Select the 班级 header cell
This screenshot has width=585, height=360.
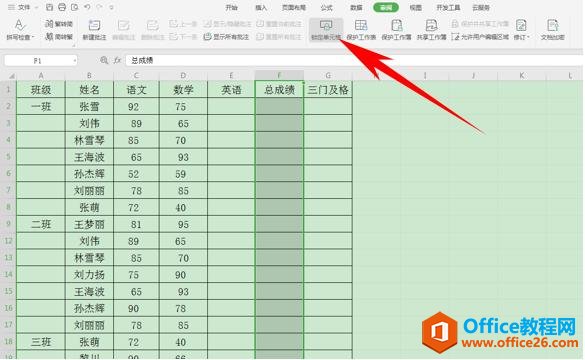point(41,90)
